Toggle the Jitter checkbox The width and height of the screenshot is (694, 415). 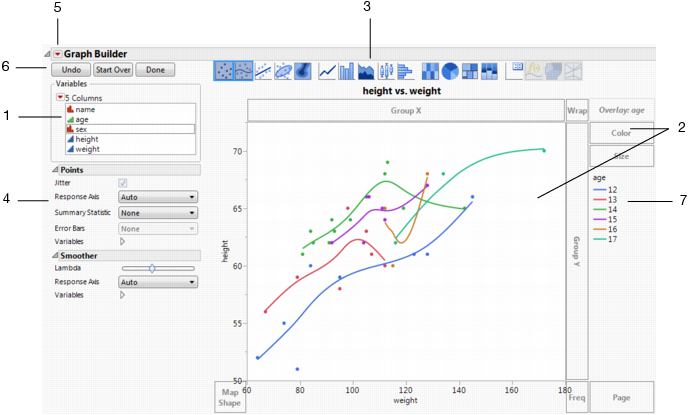123,183
